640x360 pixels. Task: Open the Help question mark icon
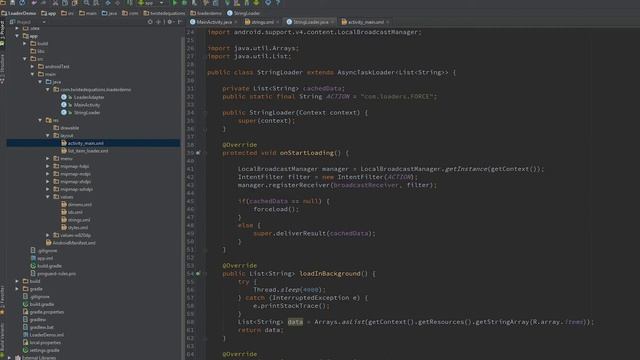(x=278, y=3)
